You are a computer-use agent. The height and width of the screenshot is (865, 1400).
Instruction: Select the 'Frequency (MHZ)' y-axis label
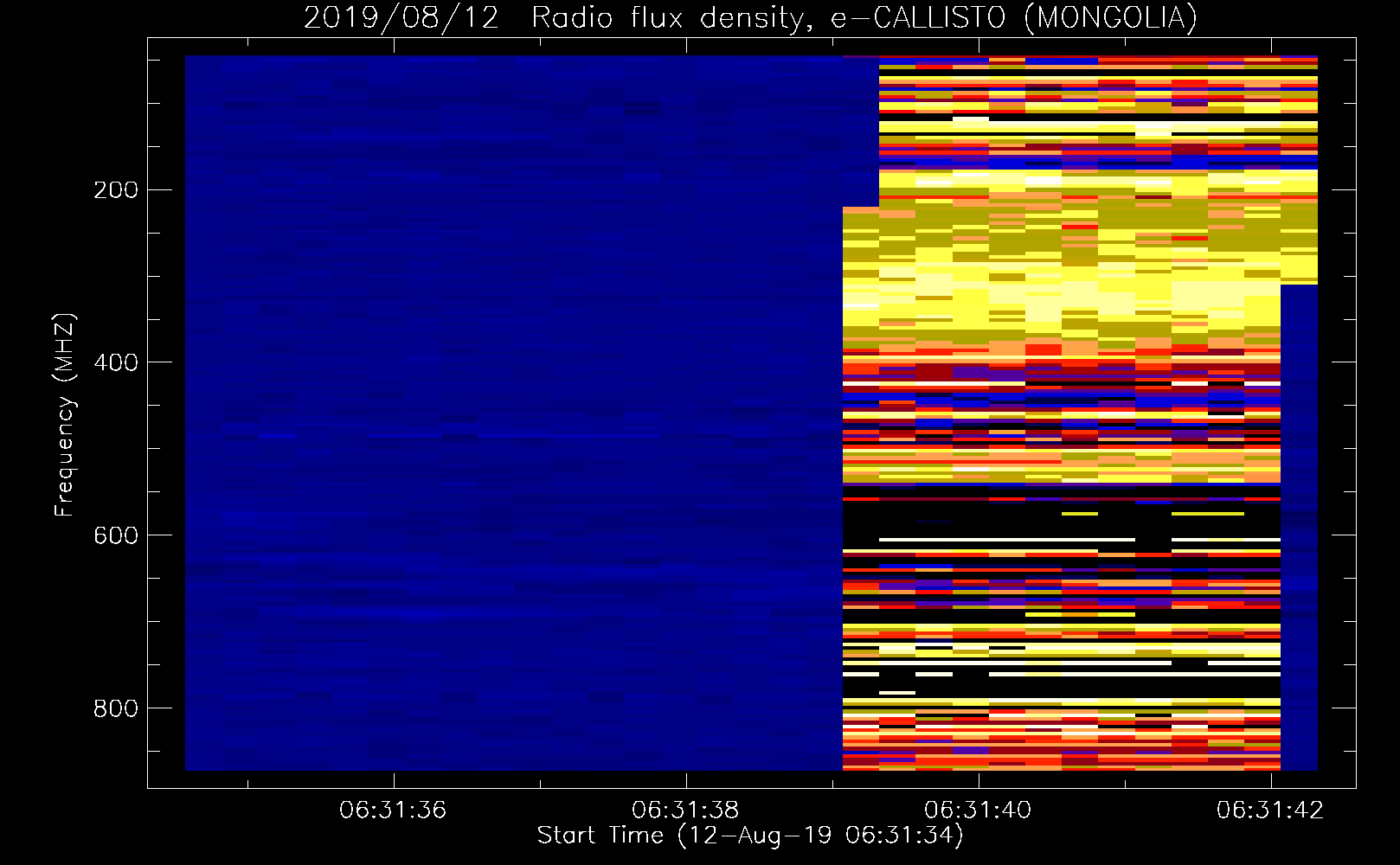point(65,415)
